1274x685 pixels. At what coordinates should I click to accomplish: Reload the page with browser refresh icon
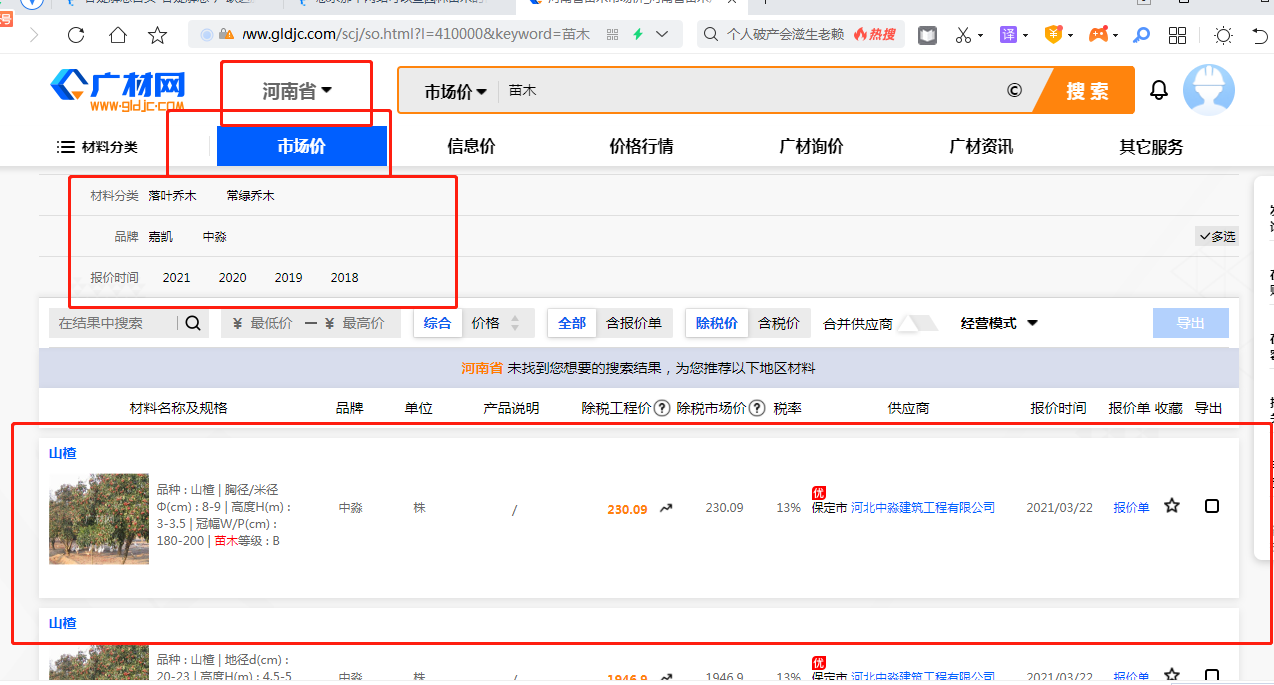(76, 35)
